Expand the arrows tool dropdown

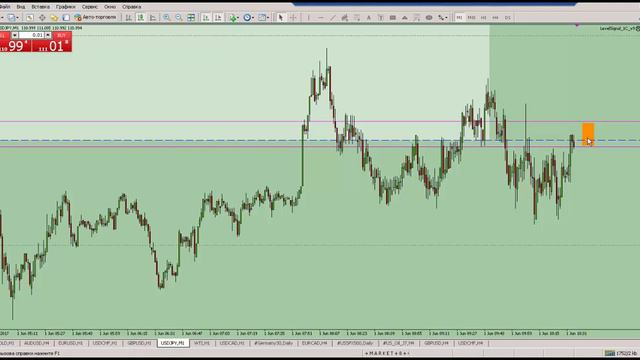point(447,18)
